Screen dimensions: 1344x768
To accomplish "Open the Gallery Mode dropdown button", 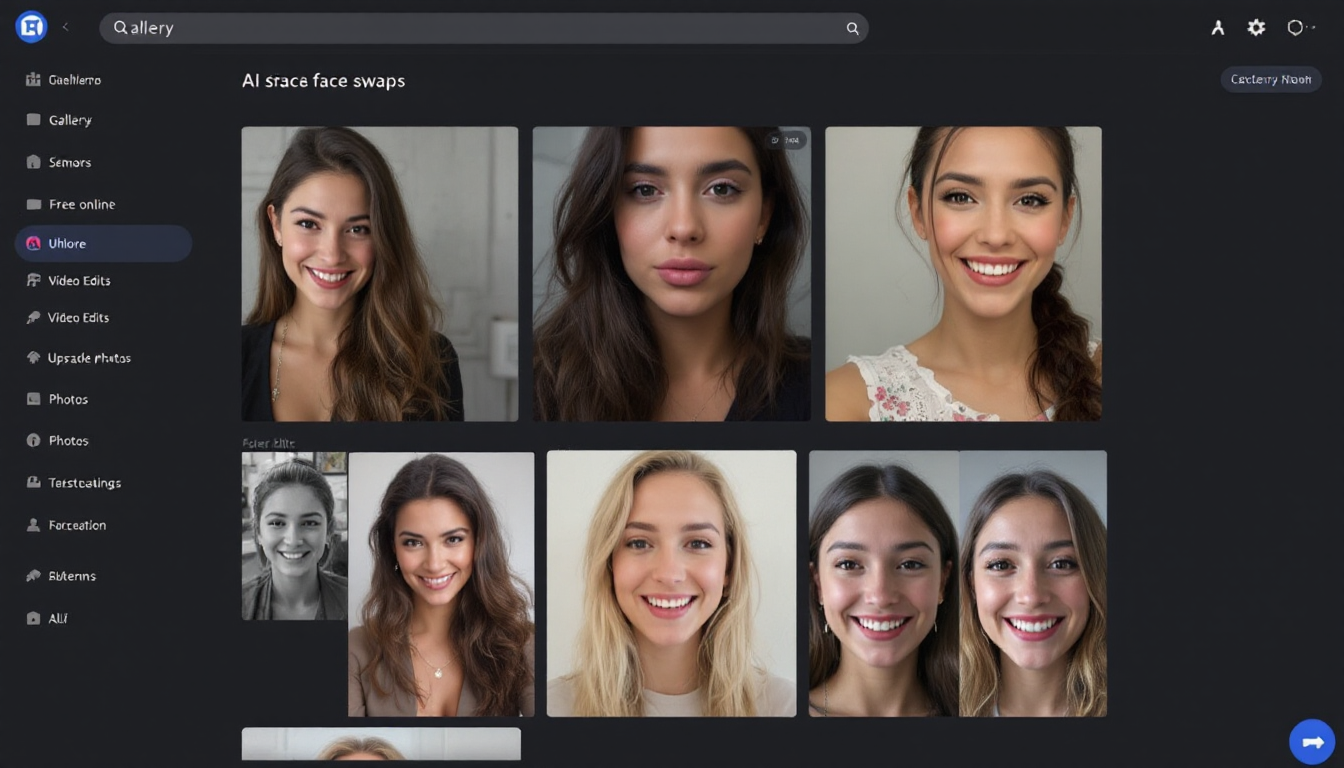I will [x=1270, y=79].
